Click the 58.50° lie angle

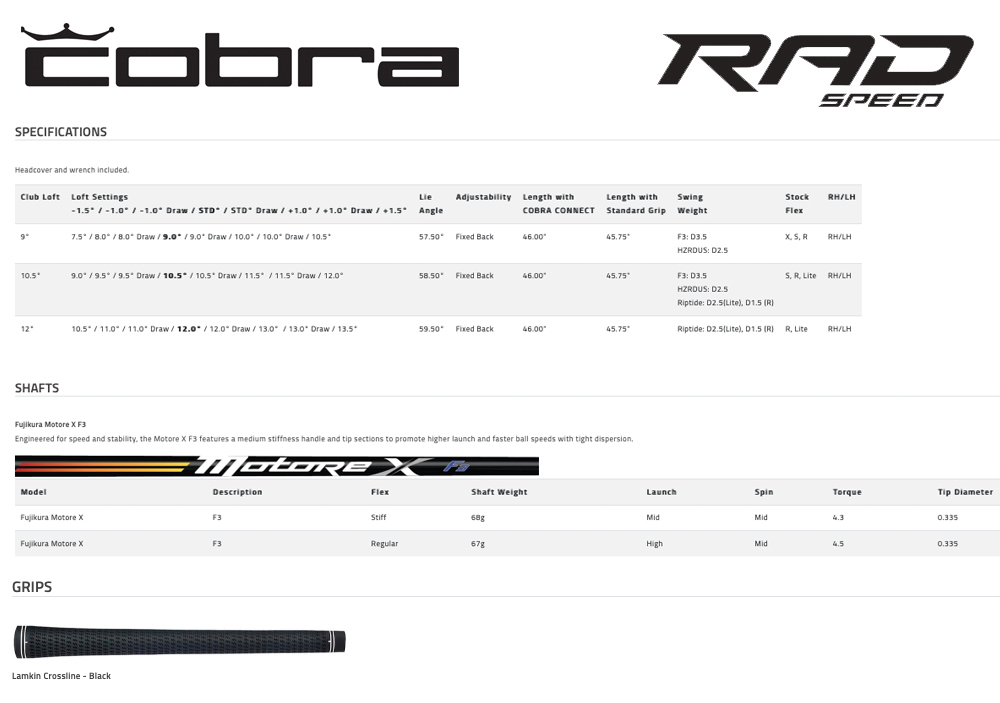[431, 276]
